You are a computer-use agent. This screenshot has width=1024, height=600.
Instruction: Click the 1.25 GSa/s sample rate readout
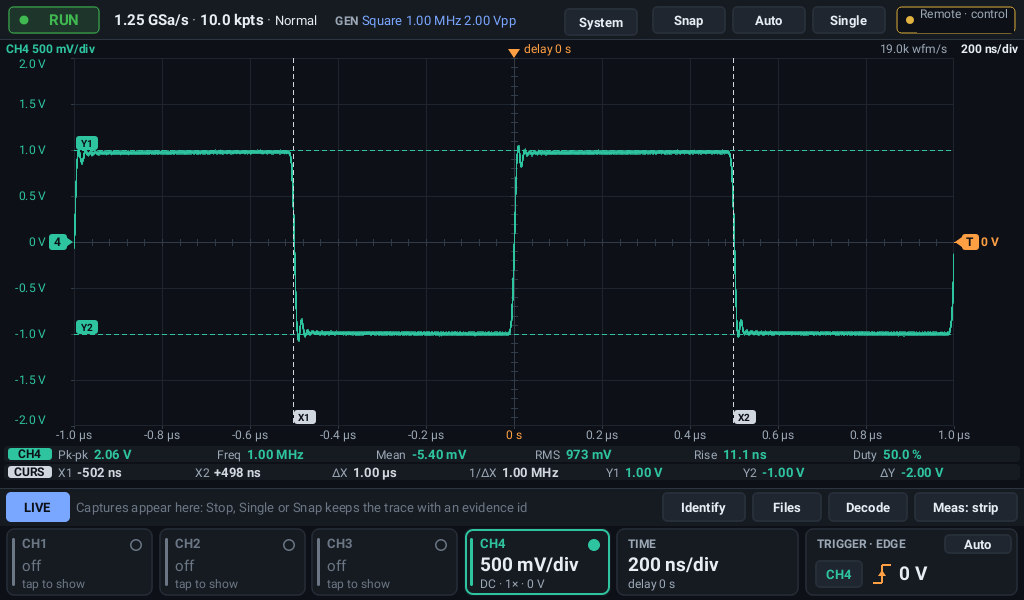coord(151,20)
